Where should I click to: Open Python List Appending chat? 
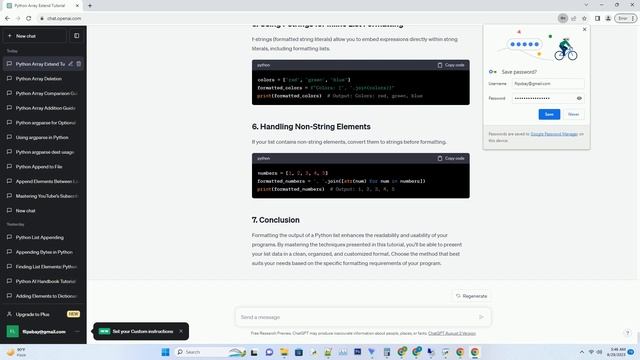(x=43, y=237)
